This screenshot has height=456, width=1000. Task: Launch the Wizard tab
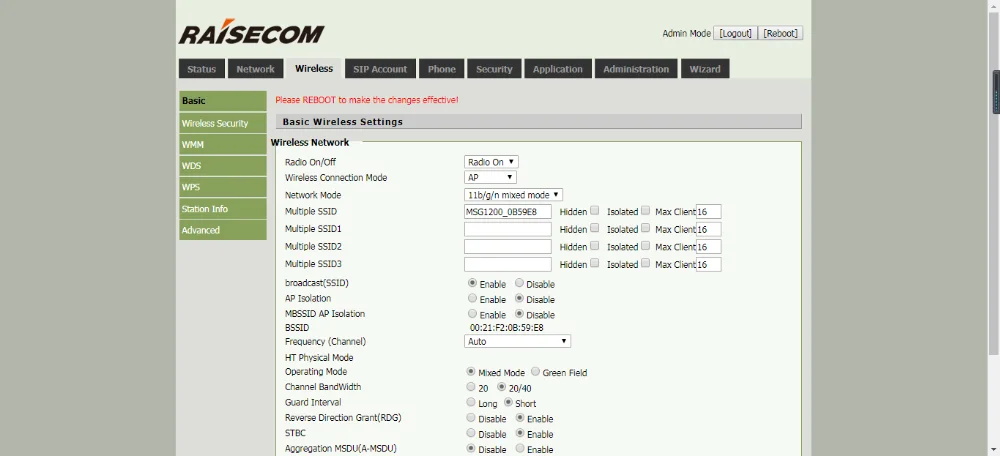705,69
